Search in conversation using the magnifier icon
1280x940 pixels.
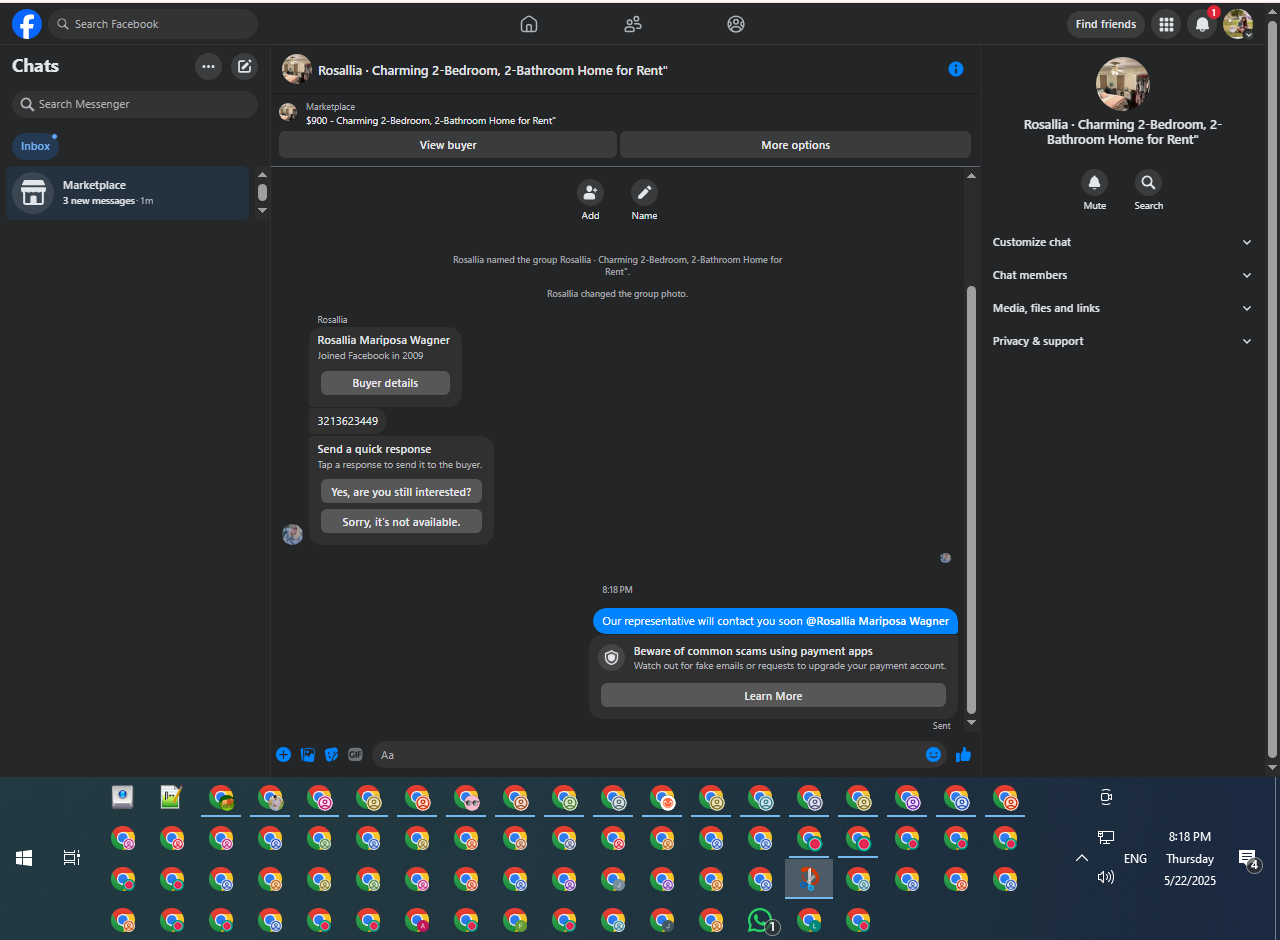tap(1148, 182)
